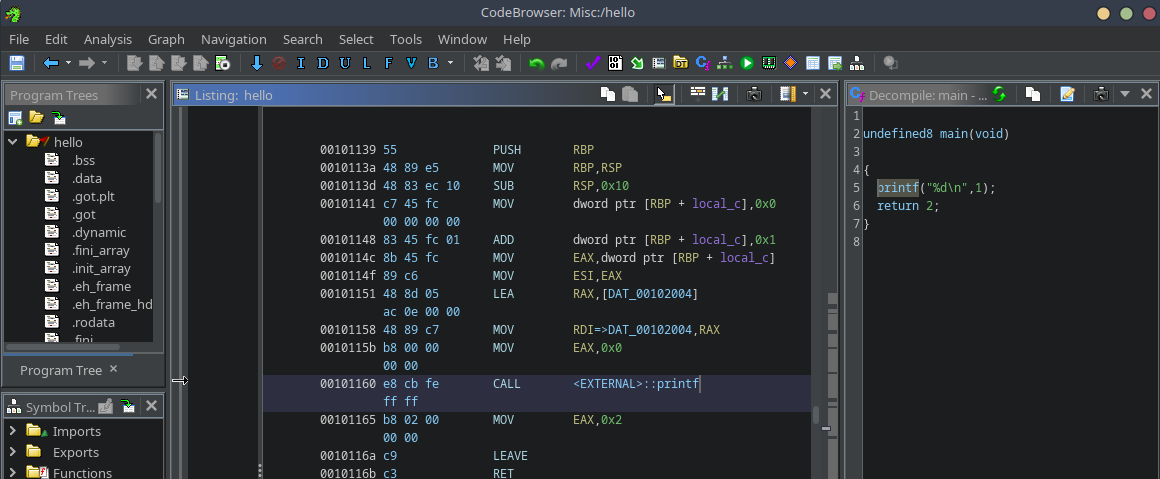
Task: Copy from the Listing panel toolbar
Action: click(608, 94)
